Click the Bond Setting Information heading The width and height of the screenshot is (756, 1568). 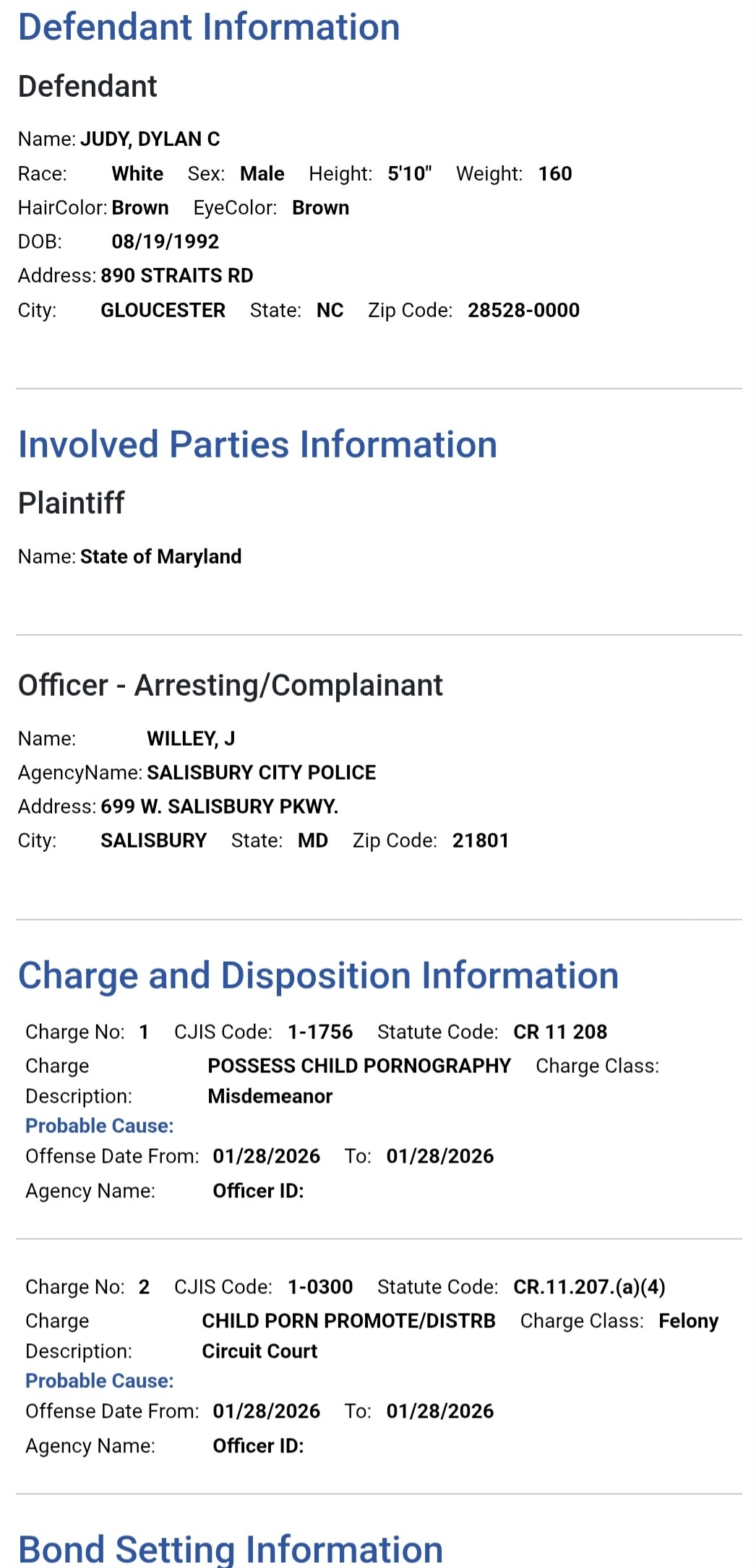pyautogui.click(x=231, y=1550)
